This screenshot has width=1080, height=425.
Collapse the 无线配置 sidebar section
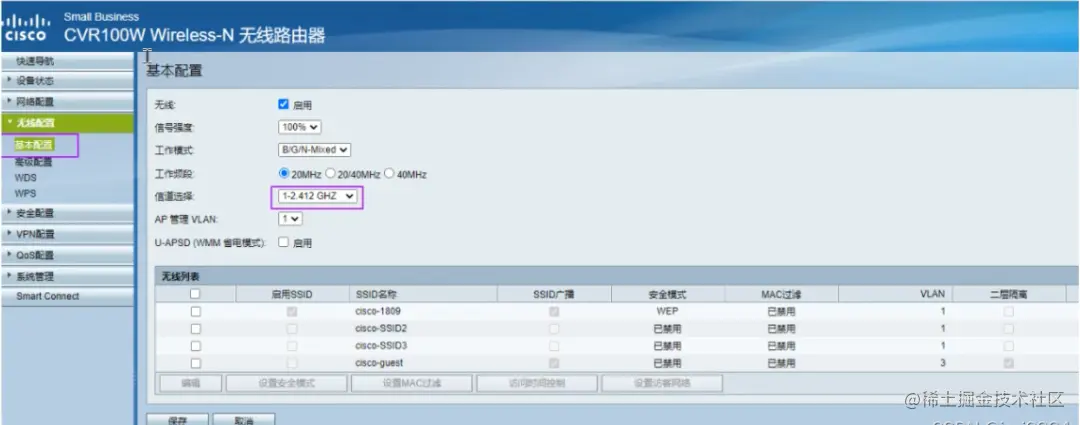(x=68, y=123)
